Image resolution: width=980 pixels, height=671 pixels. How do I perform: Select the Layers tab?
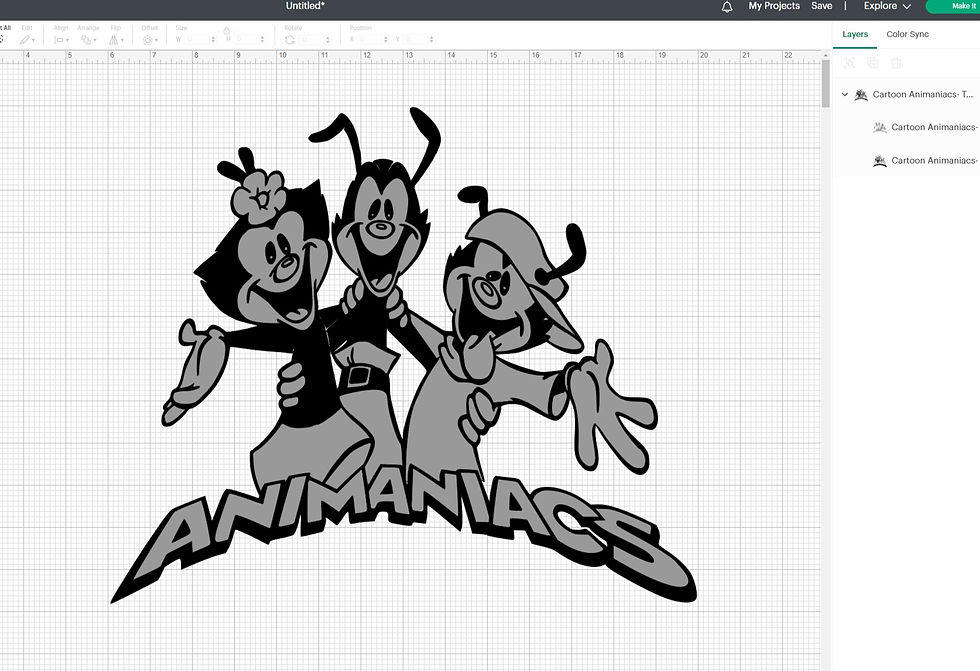pyautogui.click(x=855, y=33)
